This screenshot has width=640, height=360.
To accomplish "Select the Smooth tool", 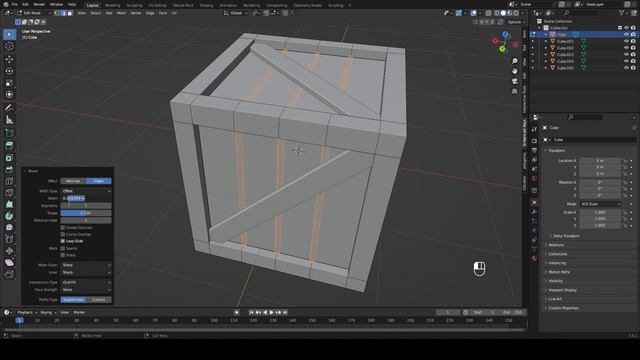I will point(9,227).
